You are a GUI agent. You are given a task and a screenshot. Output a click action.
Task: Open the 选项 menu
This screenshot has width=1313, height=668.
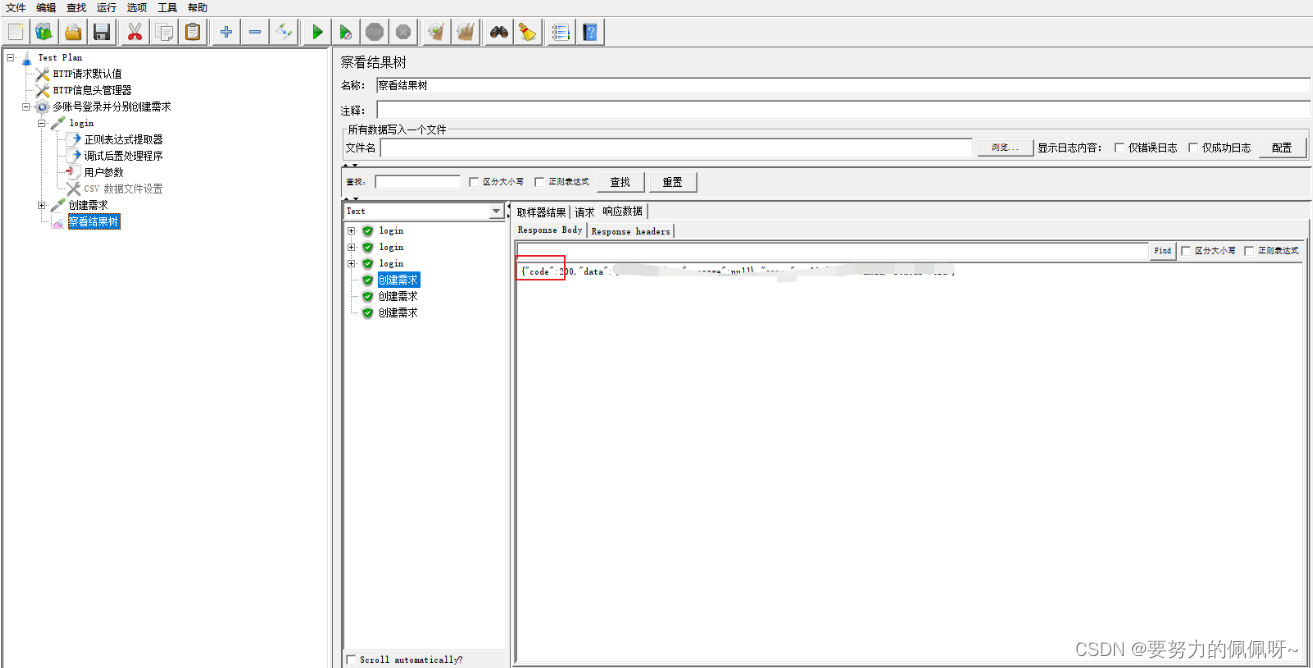click(x=136, y=8)
